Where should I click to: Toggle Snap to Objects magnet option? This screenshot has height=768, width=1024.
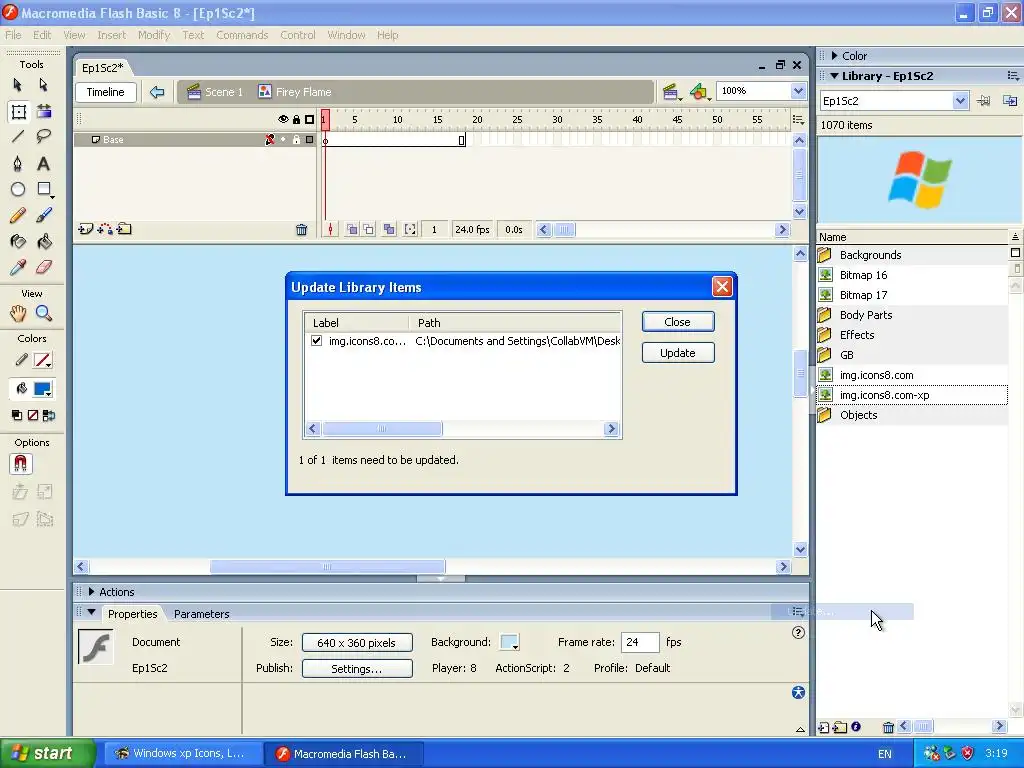[20, 464]
